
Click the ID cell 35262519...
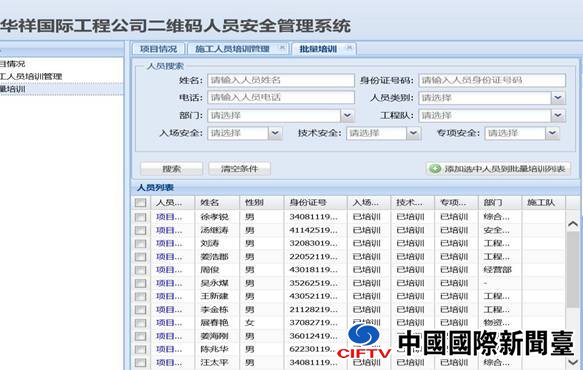pos(313,283)
